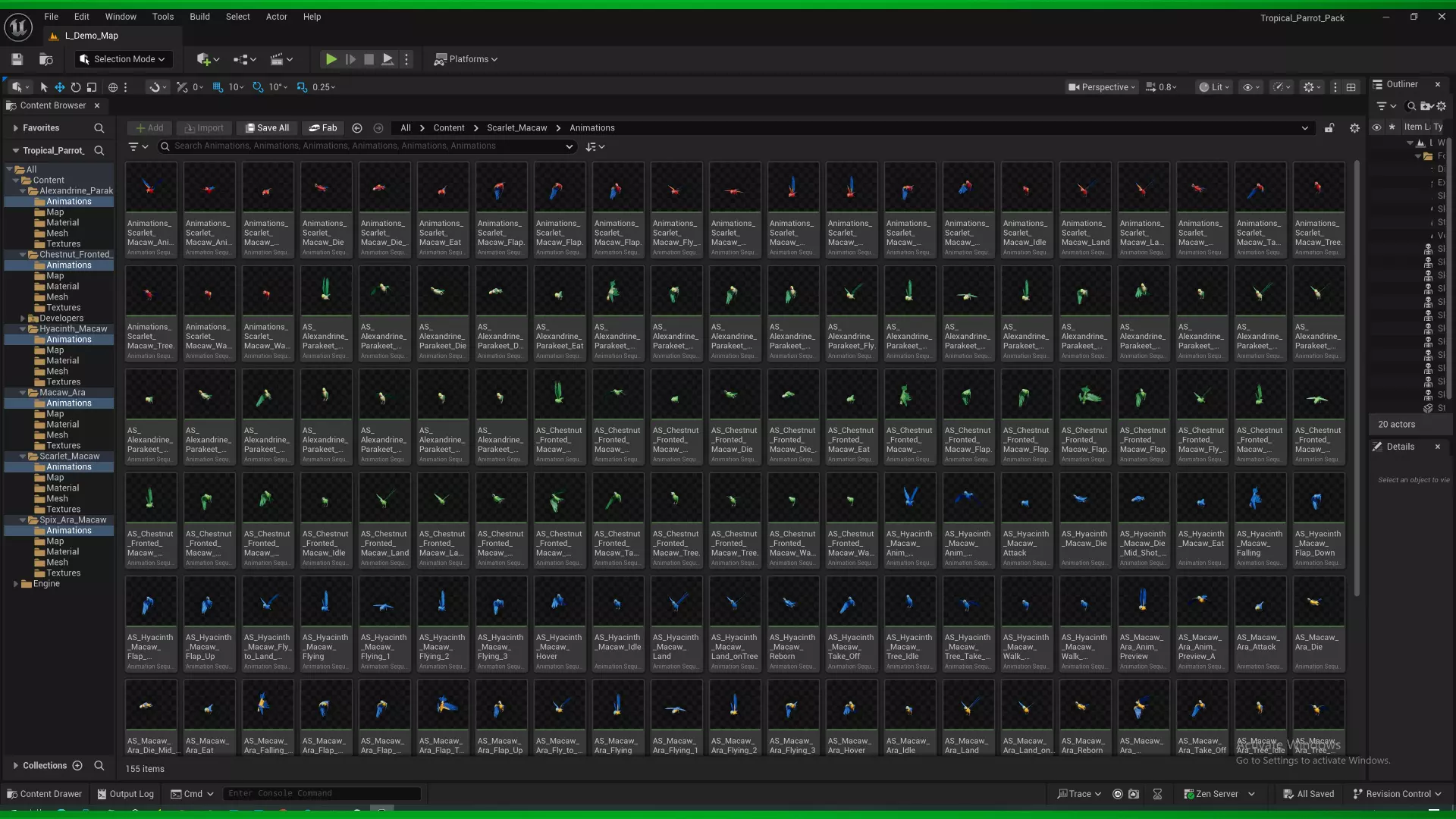
Task: Click the Save current level icon
Action: 17,59
